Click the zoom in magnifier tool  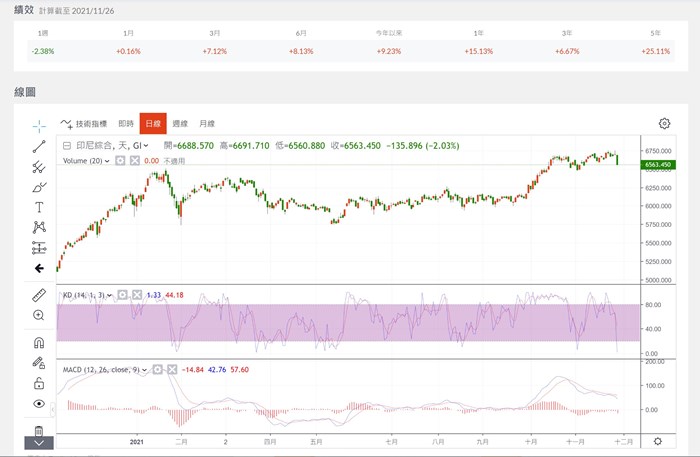pos(39,315)
